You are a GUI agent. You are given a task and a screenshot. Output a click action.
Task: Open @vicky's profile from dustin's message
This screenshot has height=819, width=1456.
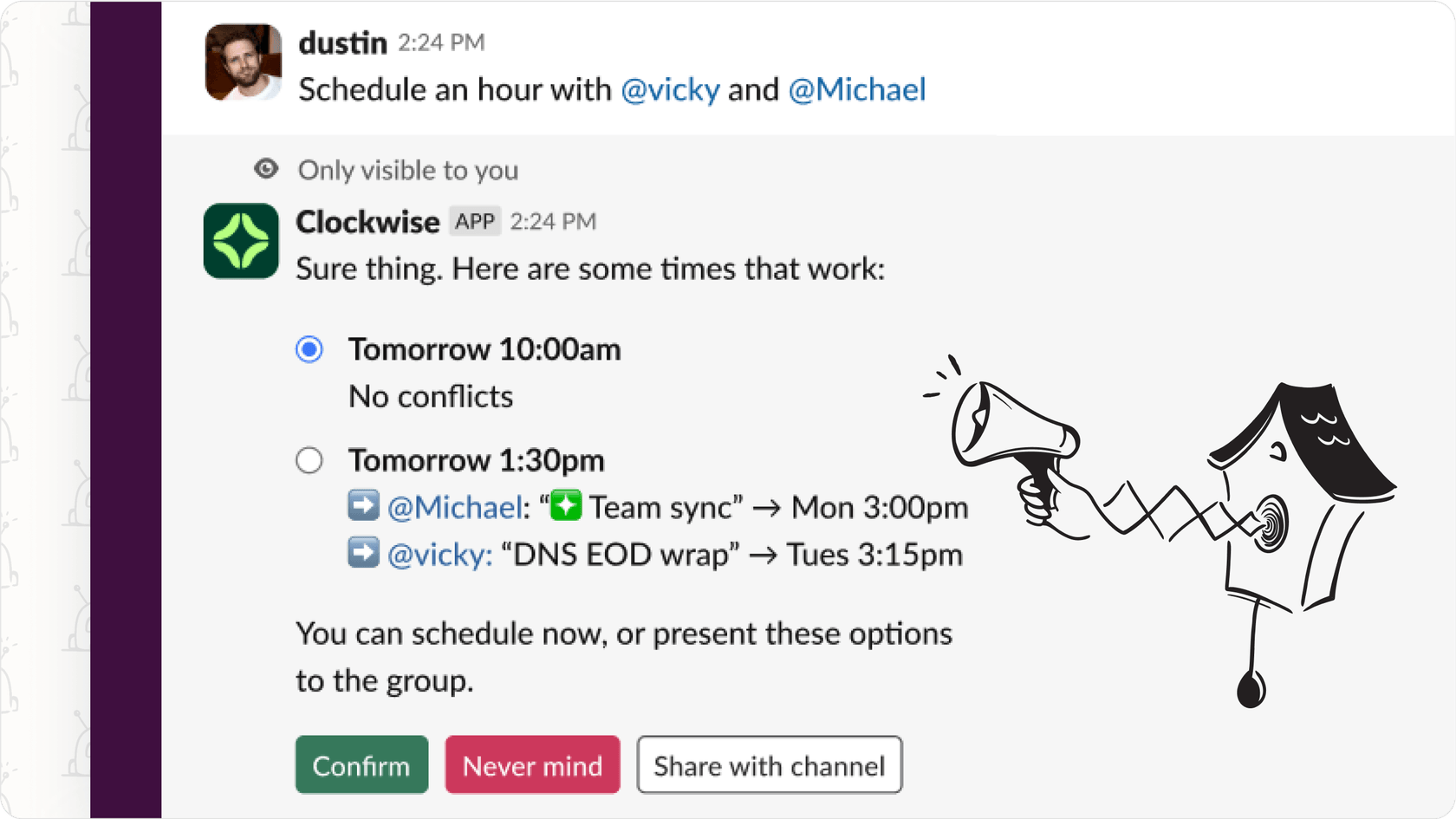(670, 89)
